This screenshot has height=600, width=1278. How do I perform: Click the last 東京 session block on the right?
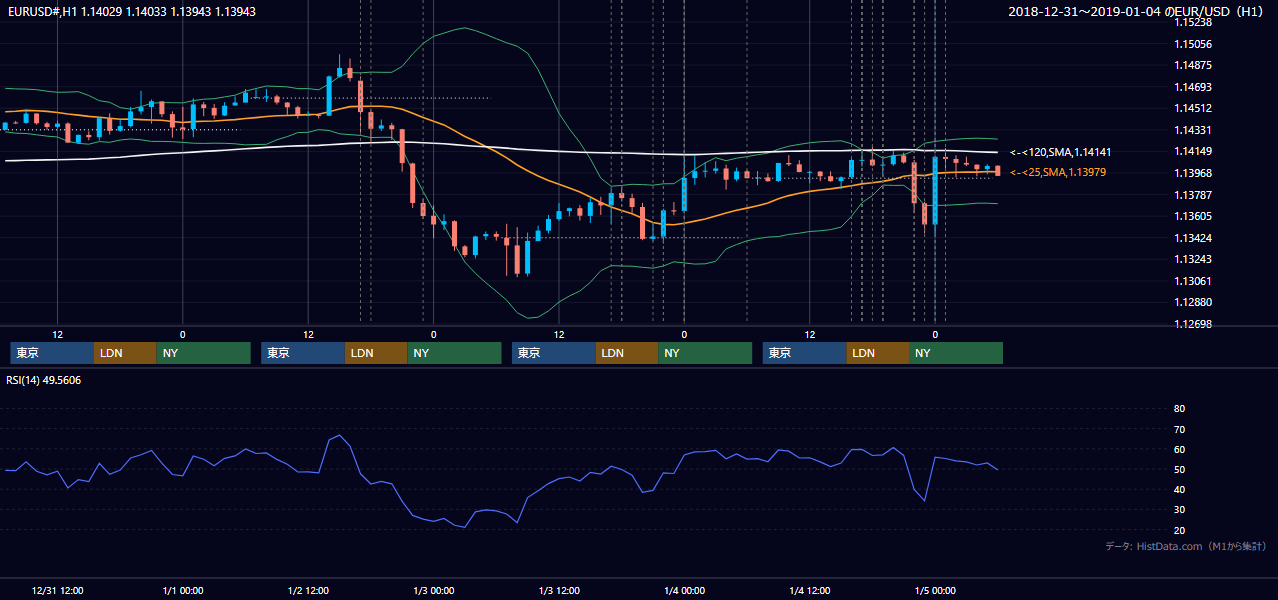[x=805, y=353]
